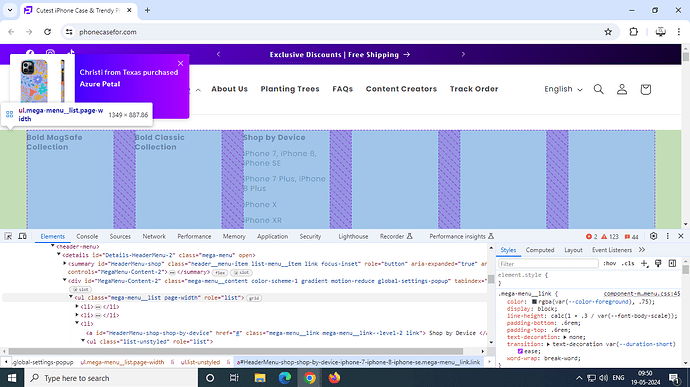Image resolution: width=690 pixels, height=387 pixels.
Task: Switch to the Network tab
Action: pyautogui.click(x=154, y=236)
